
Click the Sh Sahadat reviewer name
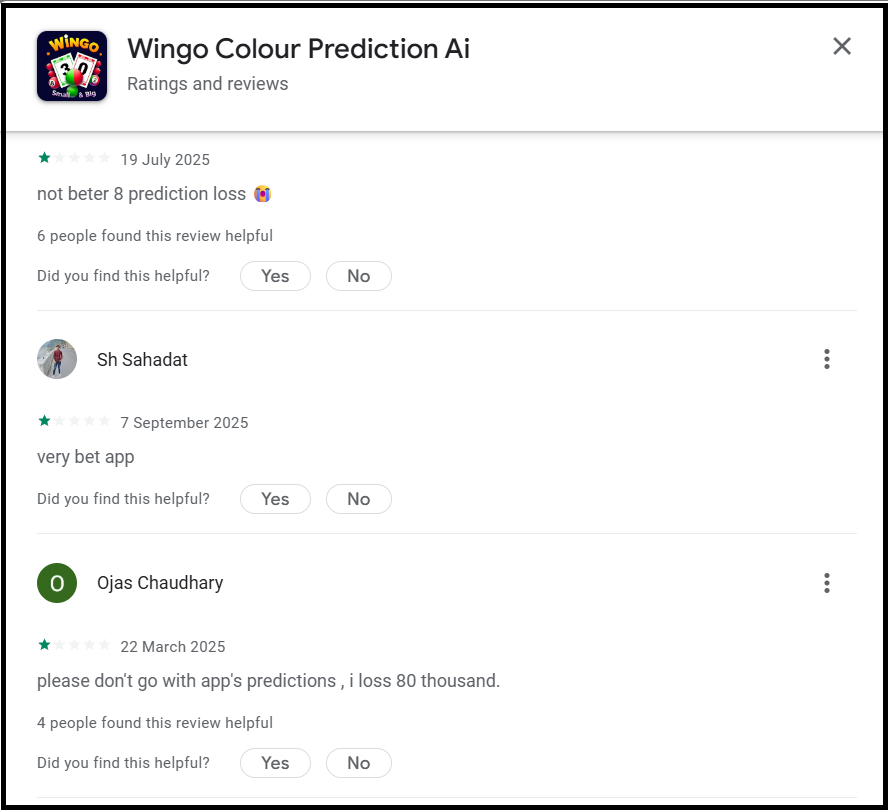[142, 360]
